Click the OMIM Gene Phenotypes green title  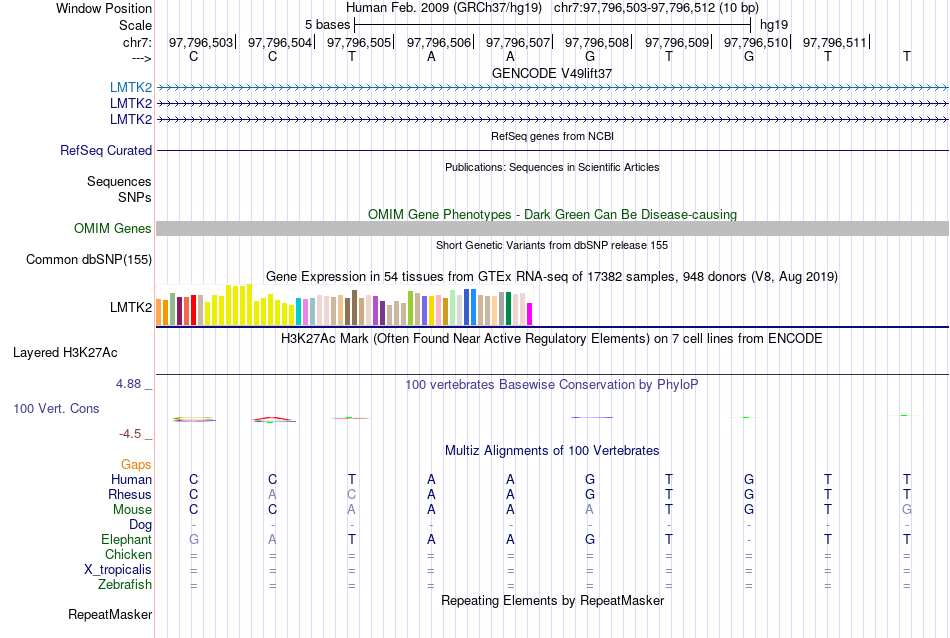click(x=553, y=214)
